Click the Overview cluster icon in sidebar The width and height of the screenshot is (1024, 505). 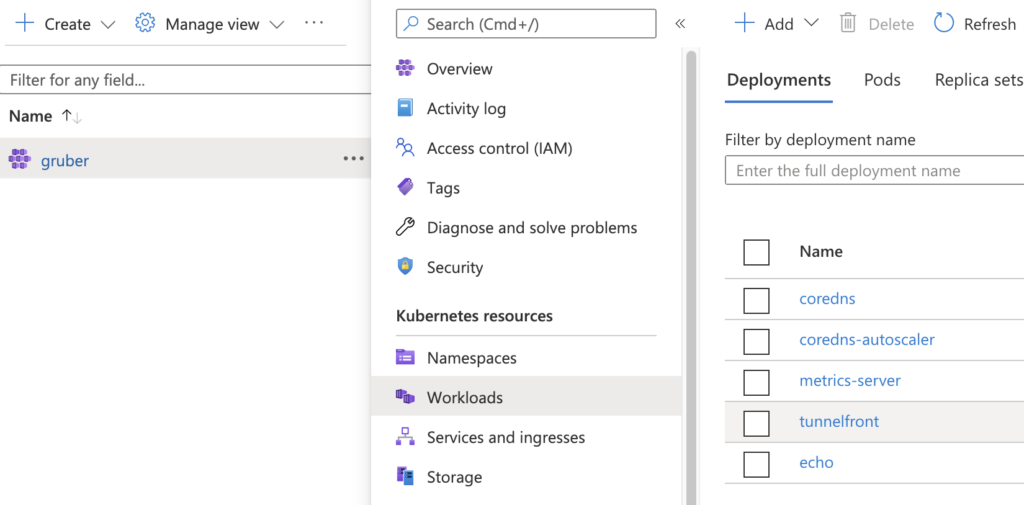pos(406,68)
